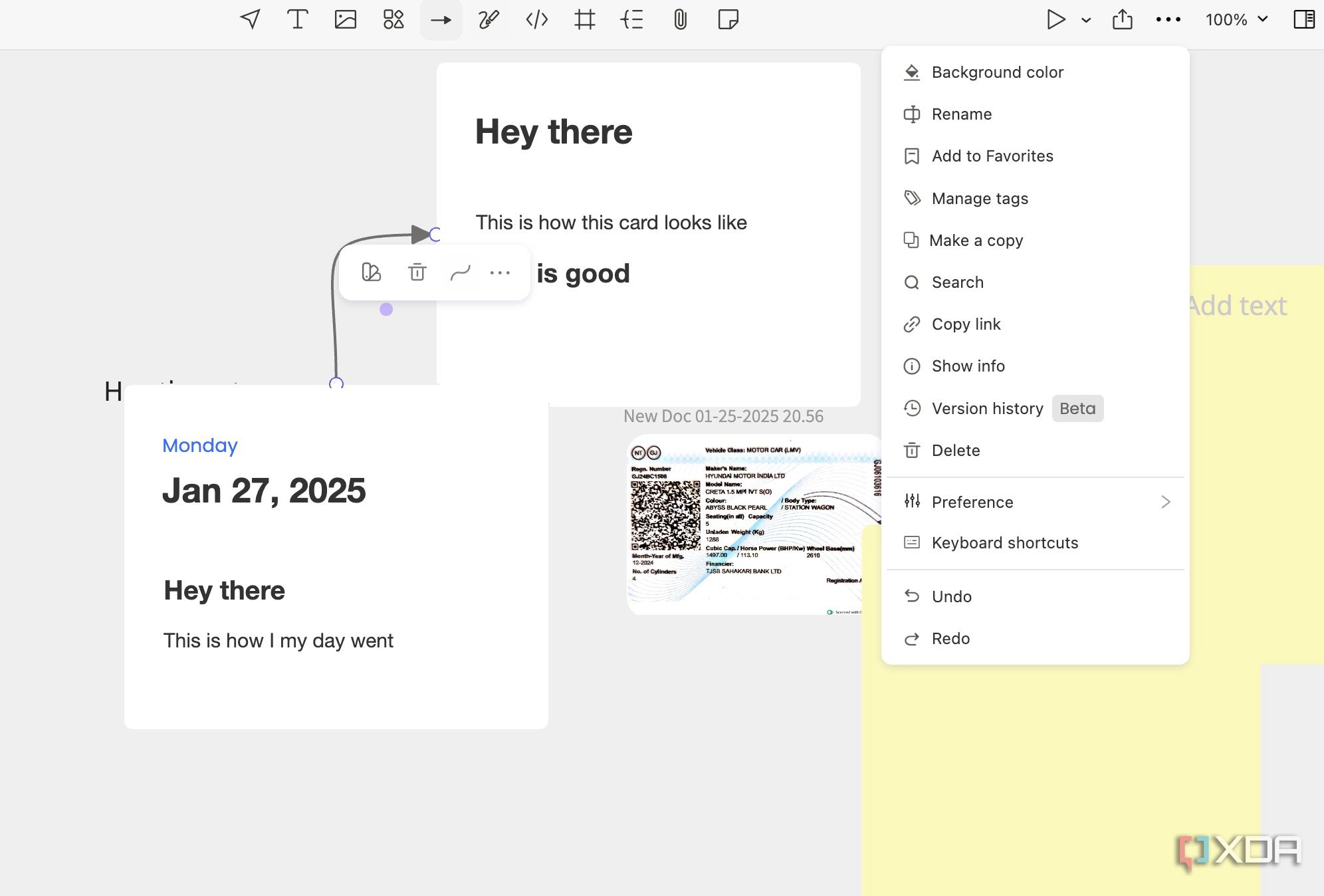Toggle the three-dot more menu

point(1168,19)
